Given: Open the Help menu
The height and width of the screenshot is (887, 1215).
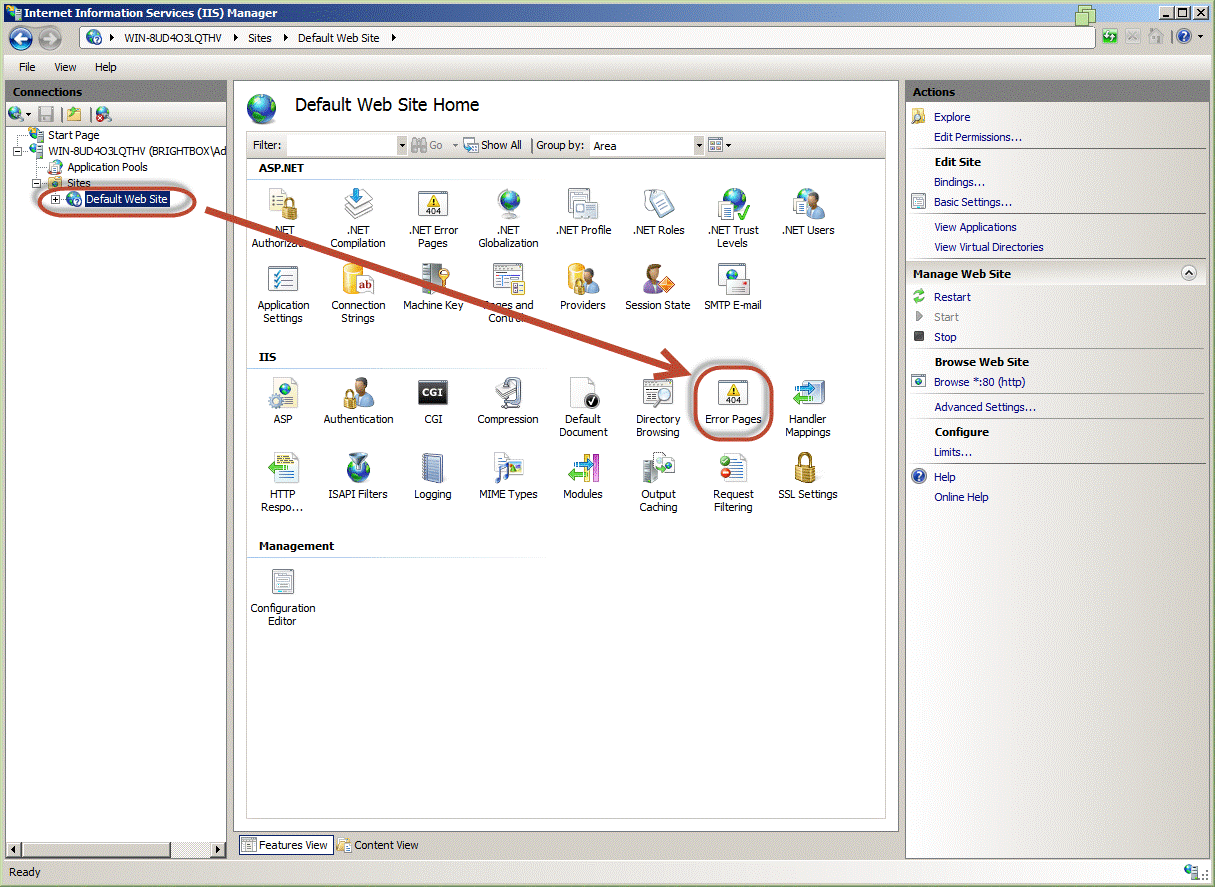Looking at the screenshot, I should pos(106,67).
